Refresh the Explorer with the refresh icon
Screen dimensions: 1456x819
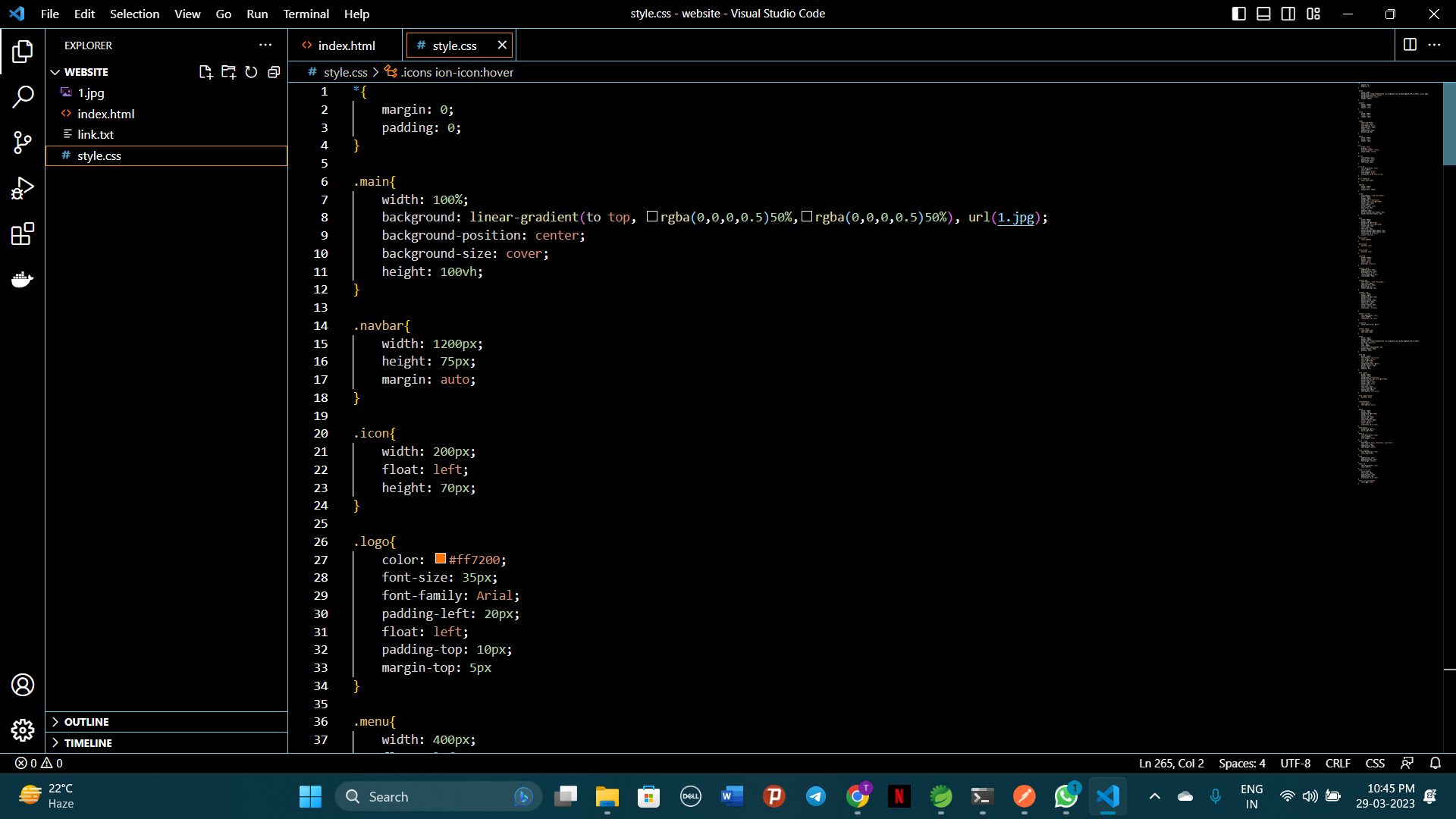pyautogui.click(x=251, y=71)
